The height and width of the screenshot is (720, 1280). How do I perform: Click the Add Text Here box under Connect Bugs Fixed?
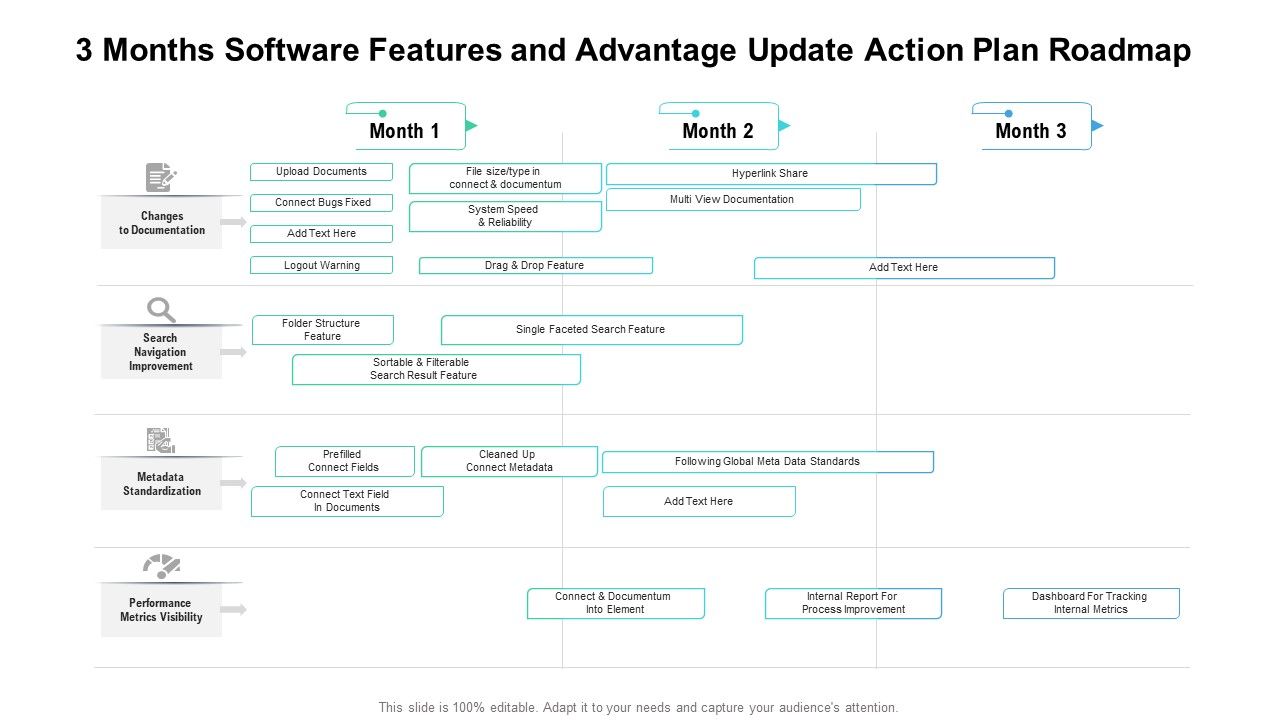tap(321, 234)
